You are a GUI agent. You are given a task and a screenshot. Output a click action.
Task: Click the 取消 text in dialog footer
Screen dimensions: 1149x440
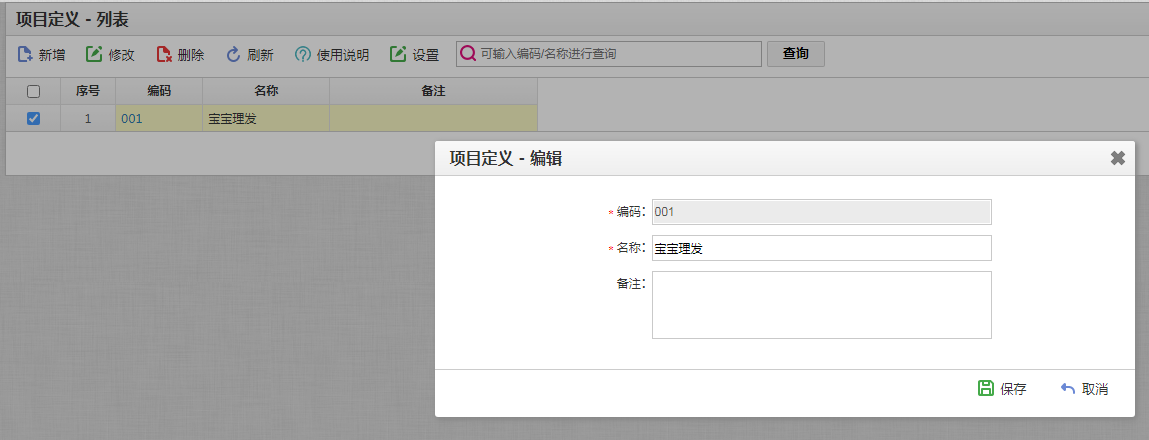tap(1095, 389)
